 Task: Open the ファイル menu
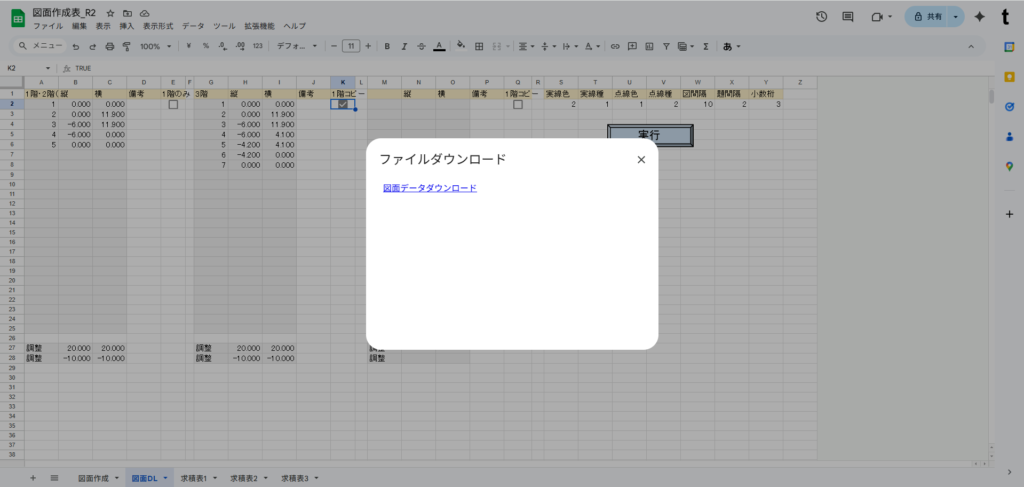(48, 26)
